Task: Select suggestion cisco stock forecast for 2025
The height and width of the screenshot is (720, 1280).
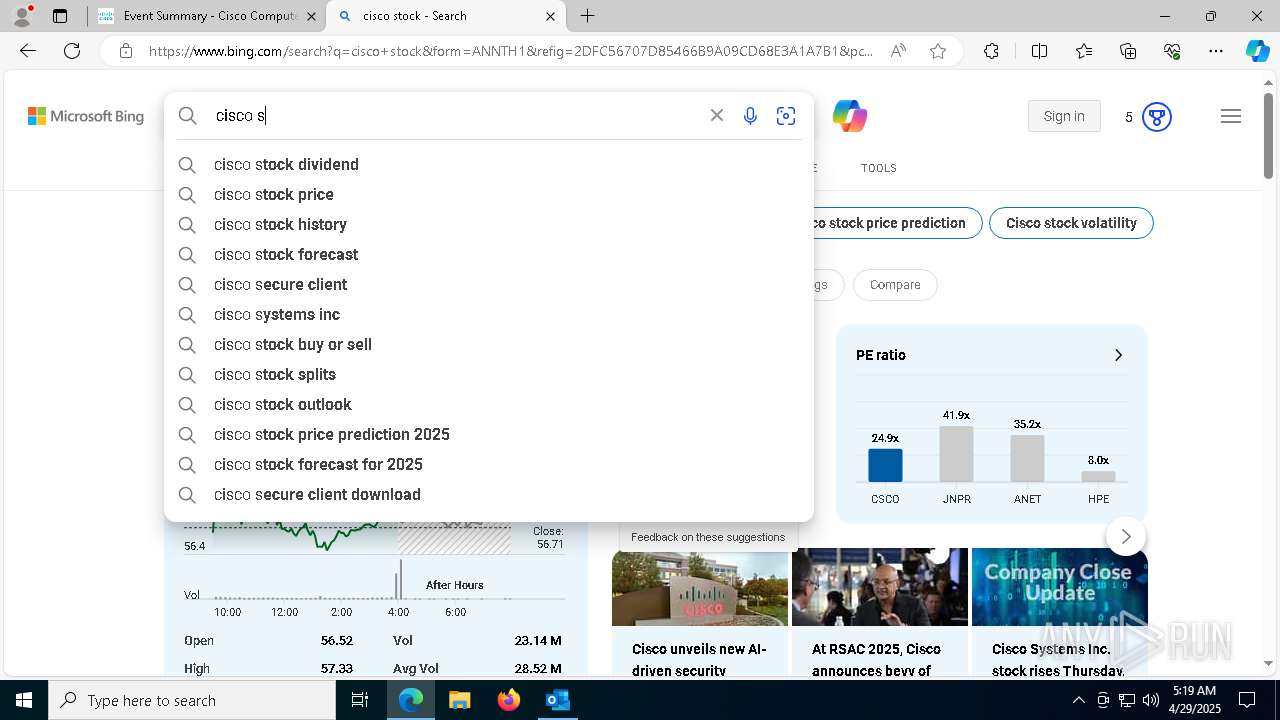Action: click(488, 464)
